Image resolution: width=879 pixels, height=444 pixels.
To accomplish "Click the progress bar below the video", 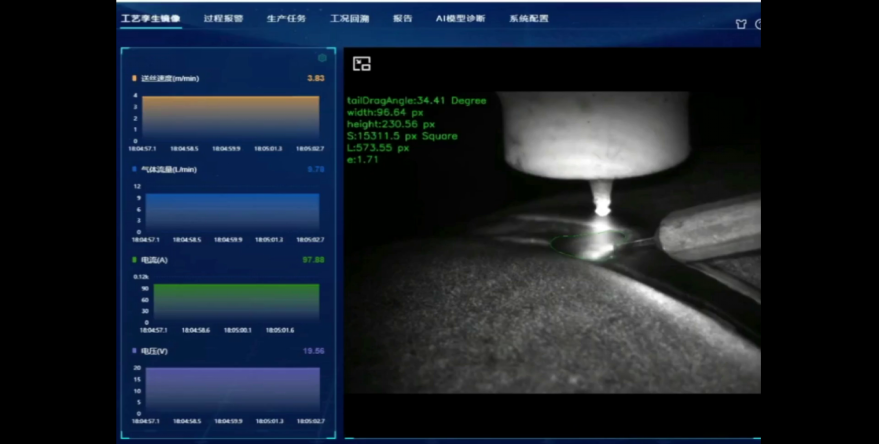I will [552, 438].
